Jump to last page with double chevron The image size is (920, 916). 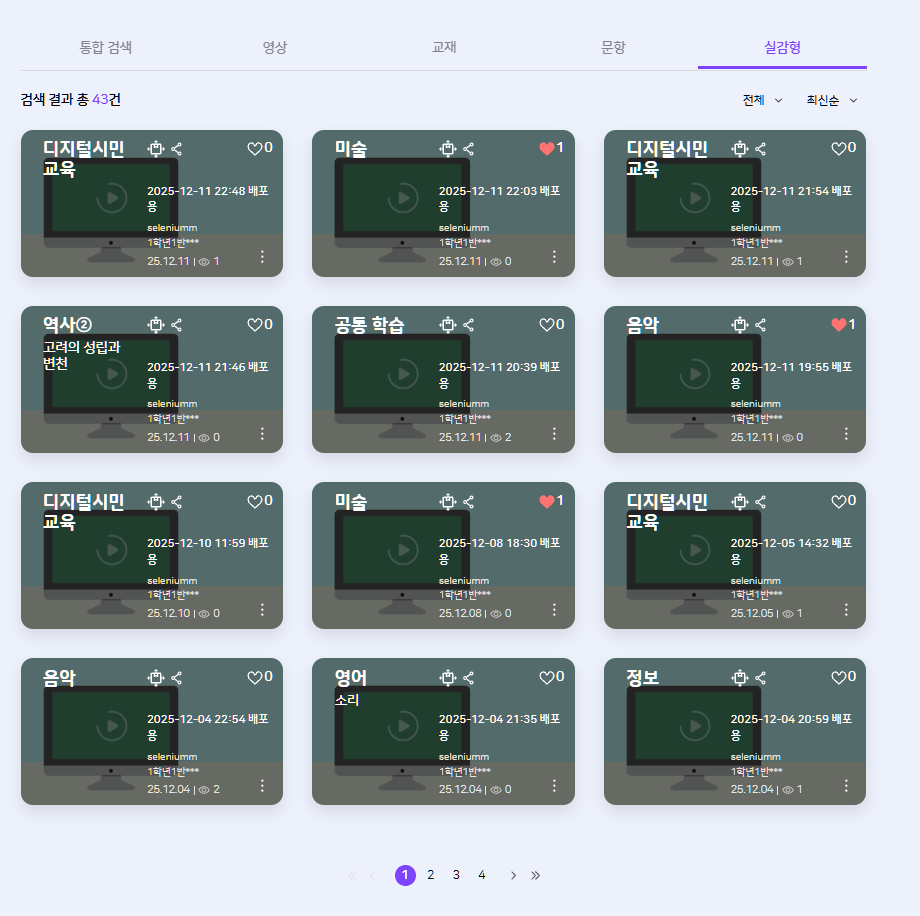[x=535, y=876]
